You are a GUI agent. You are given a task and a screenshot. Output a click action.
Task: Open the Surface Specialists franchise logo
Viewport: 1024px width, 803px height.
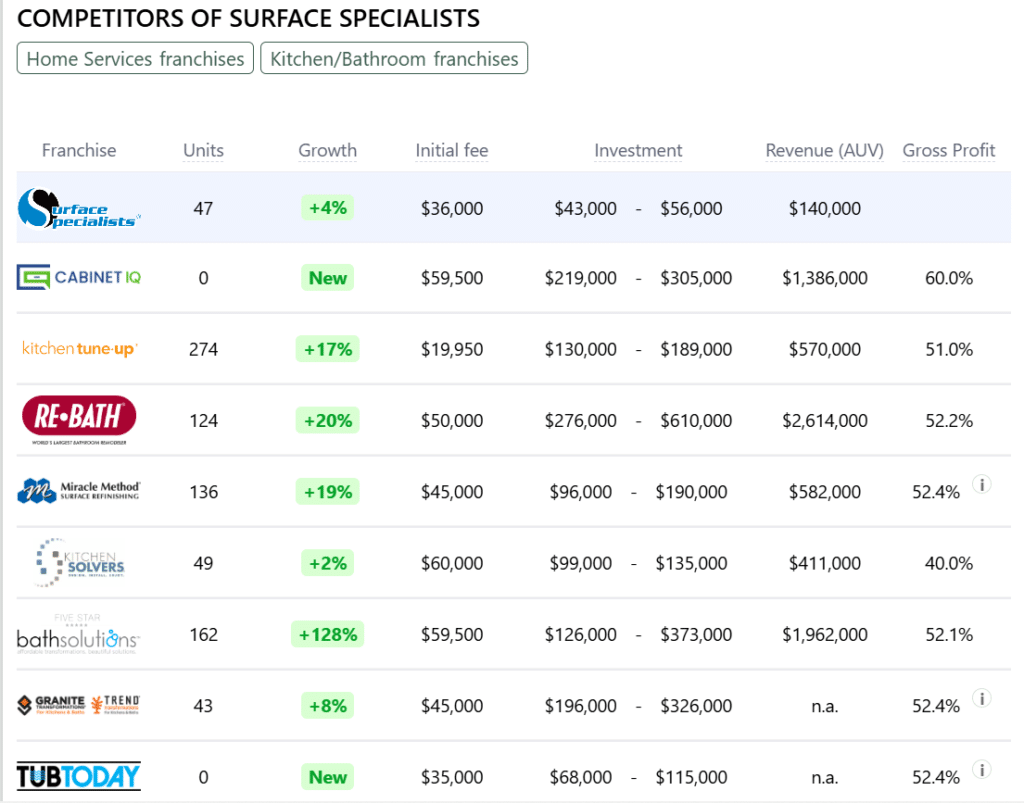coord(79,208)
